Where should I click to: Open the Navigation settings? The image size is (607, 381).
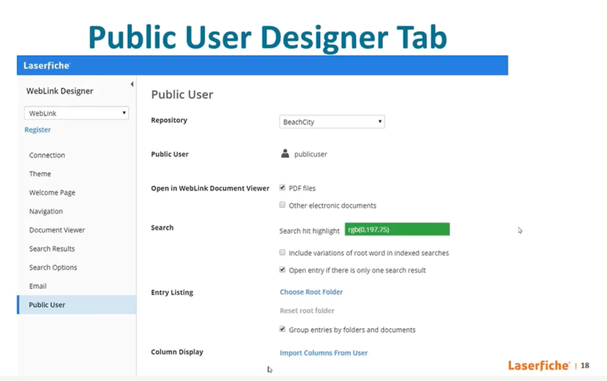click(46, 211)
